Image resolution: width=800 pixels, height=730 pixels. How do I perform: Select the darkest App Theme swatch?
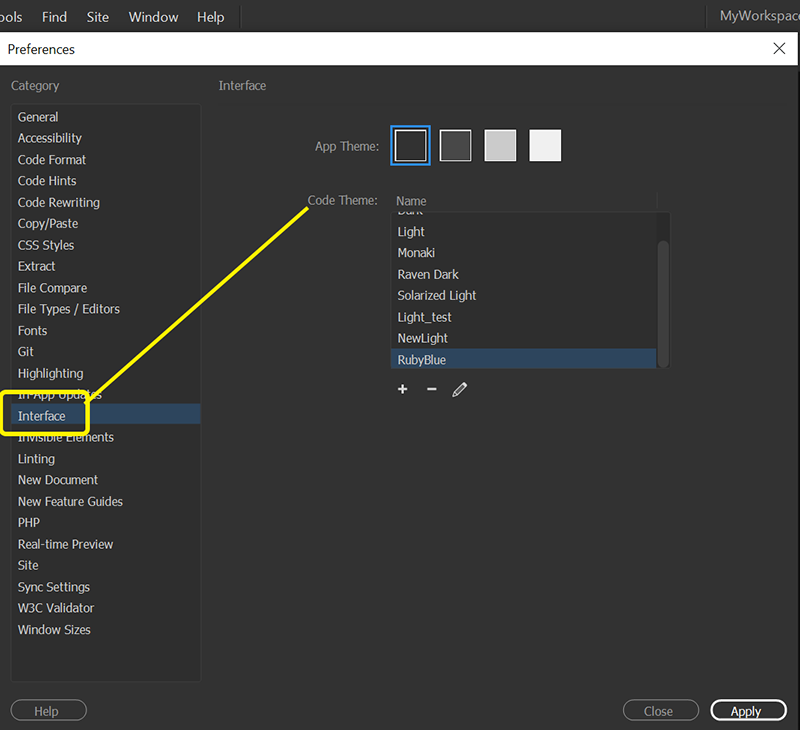pos(410,144)
